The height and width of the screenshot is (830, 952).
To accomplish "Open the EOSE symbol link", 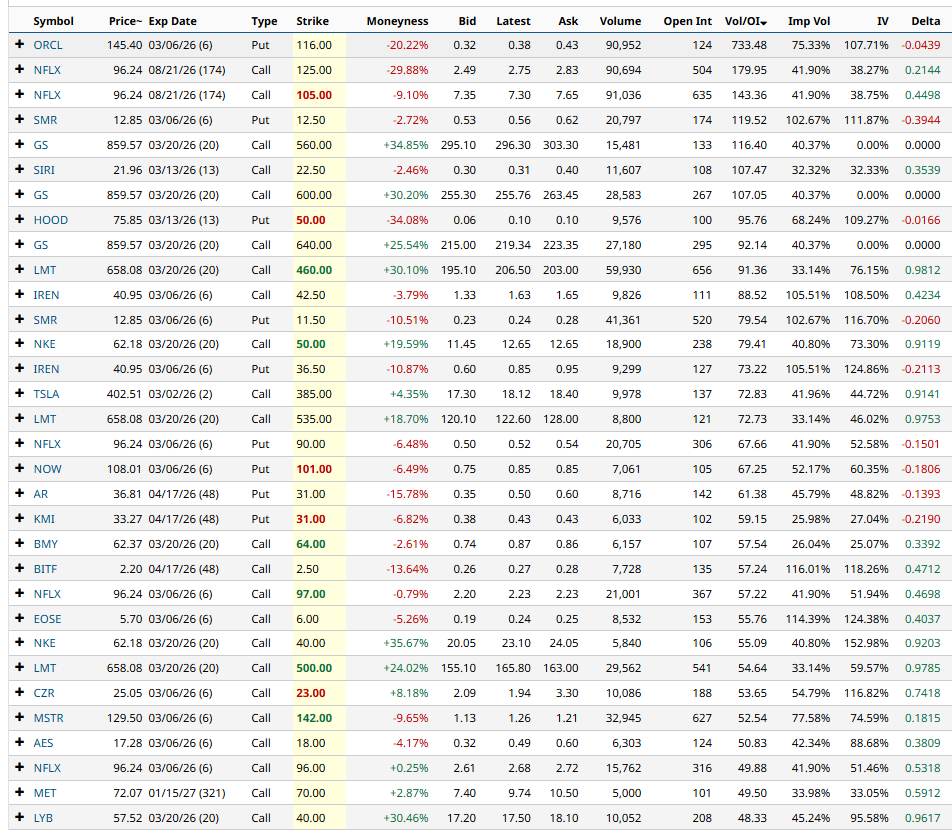I will (x=47, y=619).
